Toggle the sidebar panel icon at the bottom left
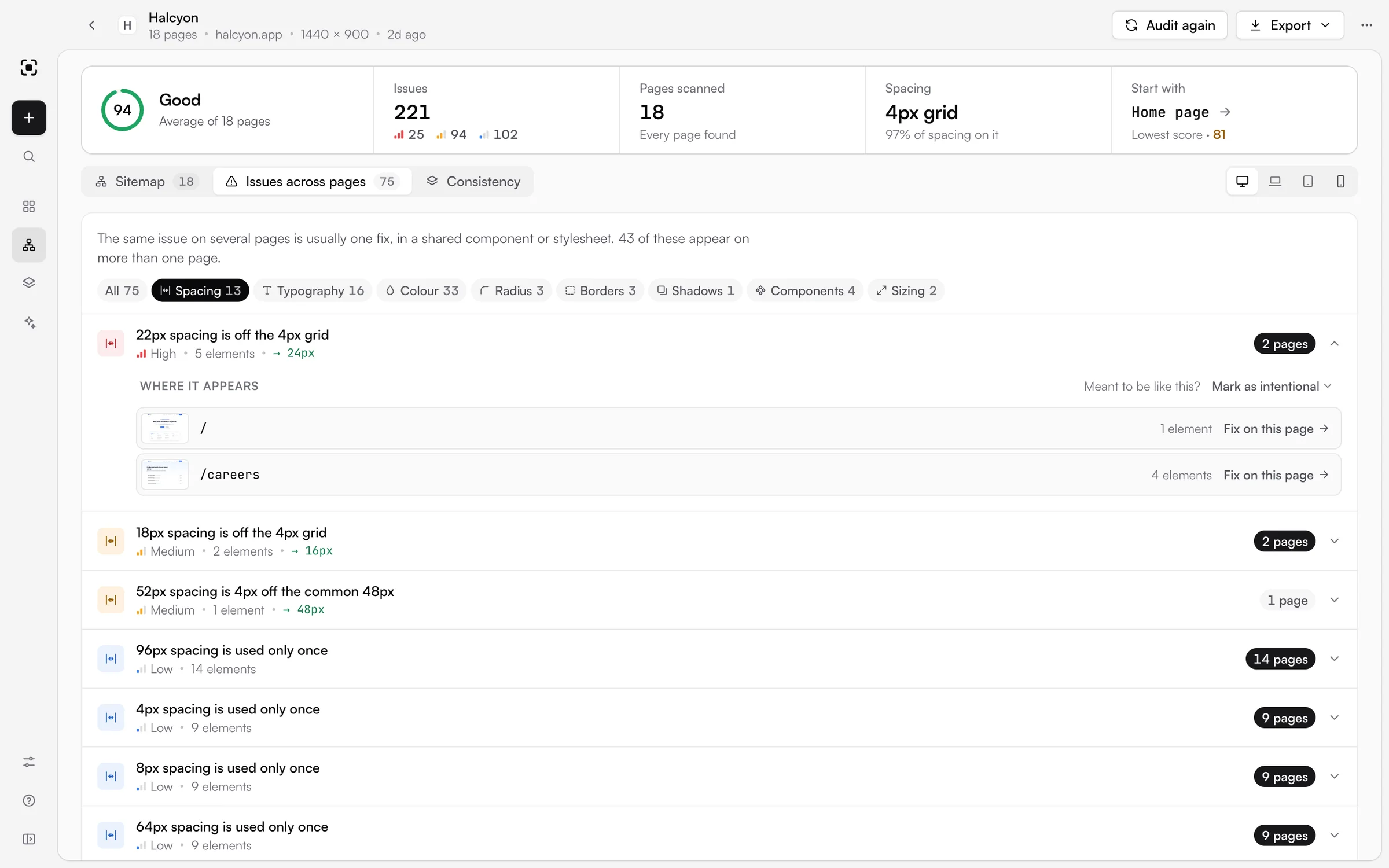This screenshot has height=868, width=1389. click(x=29, y=840)
